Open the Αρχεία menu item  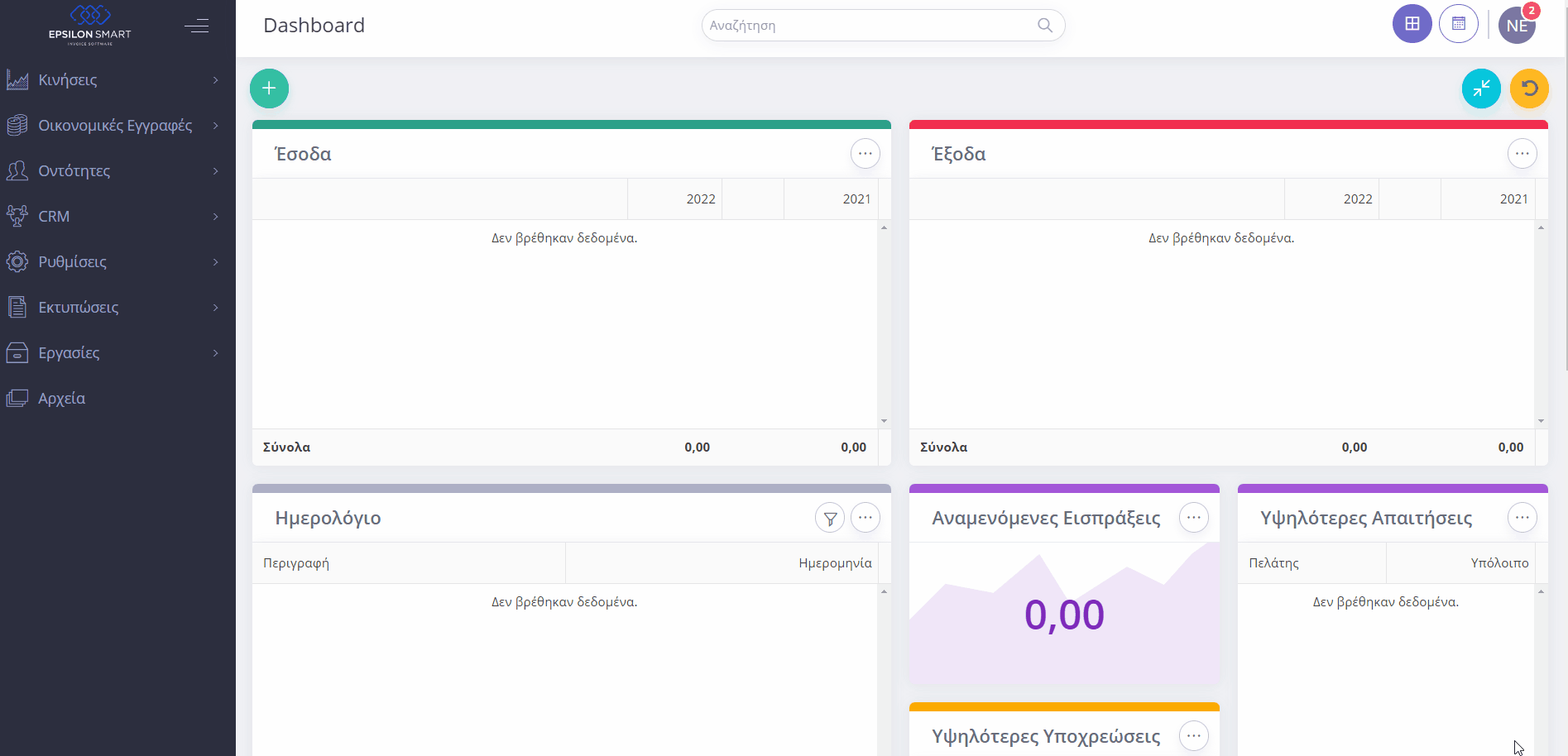coord(117,398)
